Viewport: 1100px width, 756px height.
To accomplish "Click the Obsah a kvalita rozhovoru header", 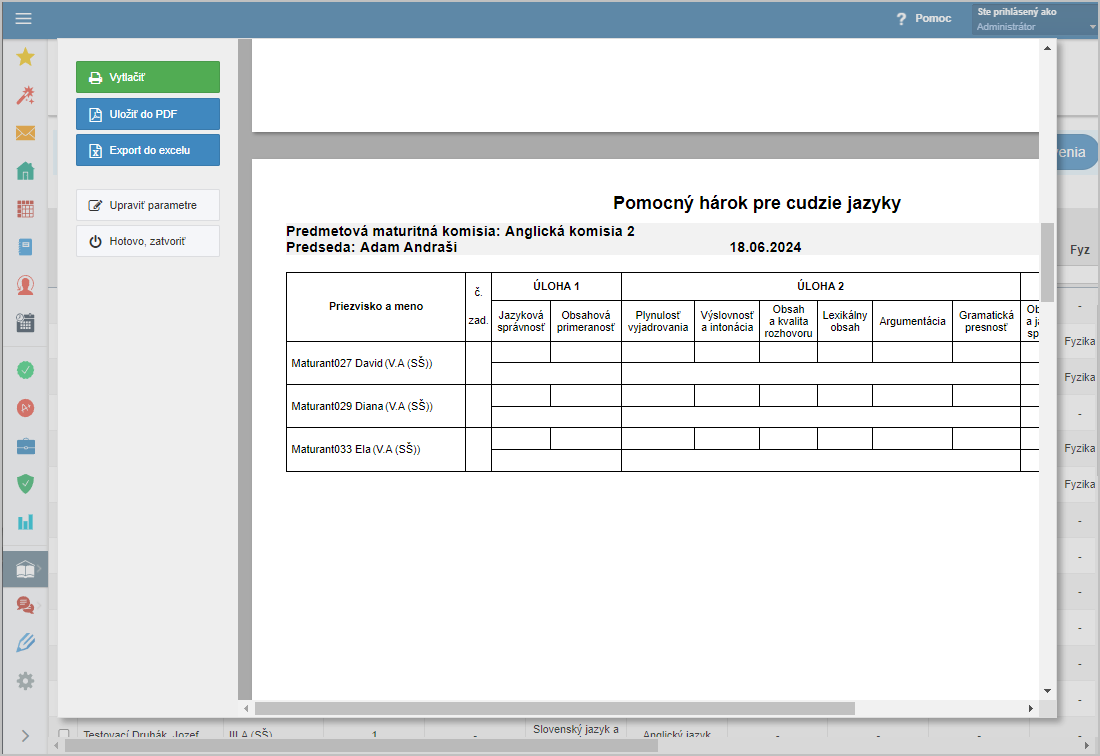I will (x=789, y=321).
